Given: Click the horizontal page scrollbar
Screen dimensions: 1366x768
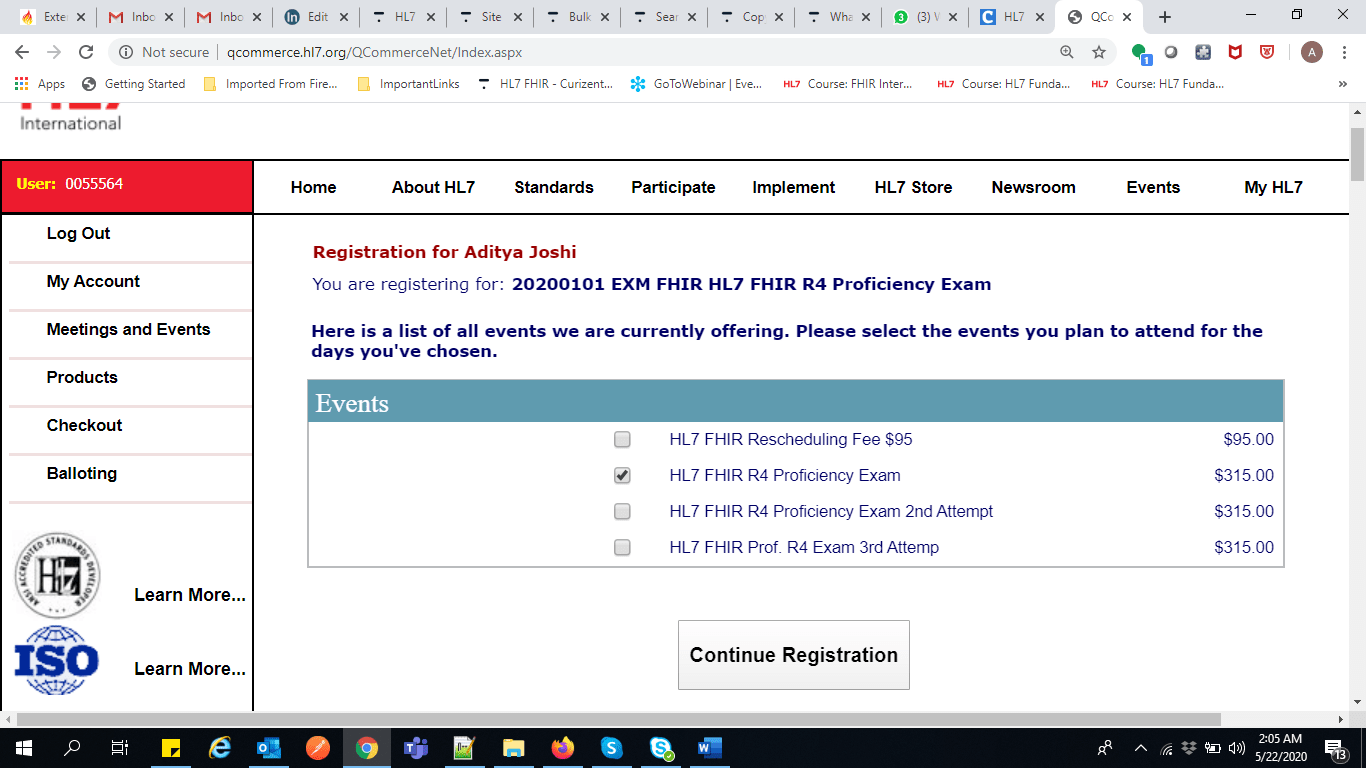Looking at the screenshot, I should [x=619, y=719].
